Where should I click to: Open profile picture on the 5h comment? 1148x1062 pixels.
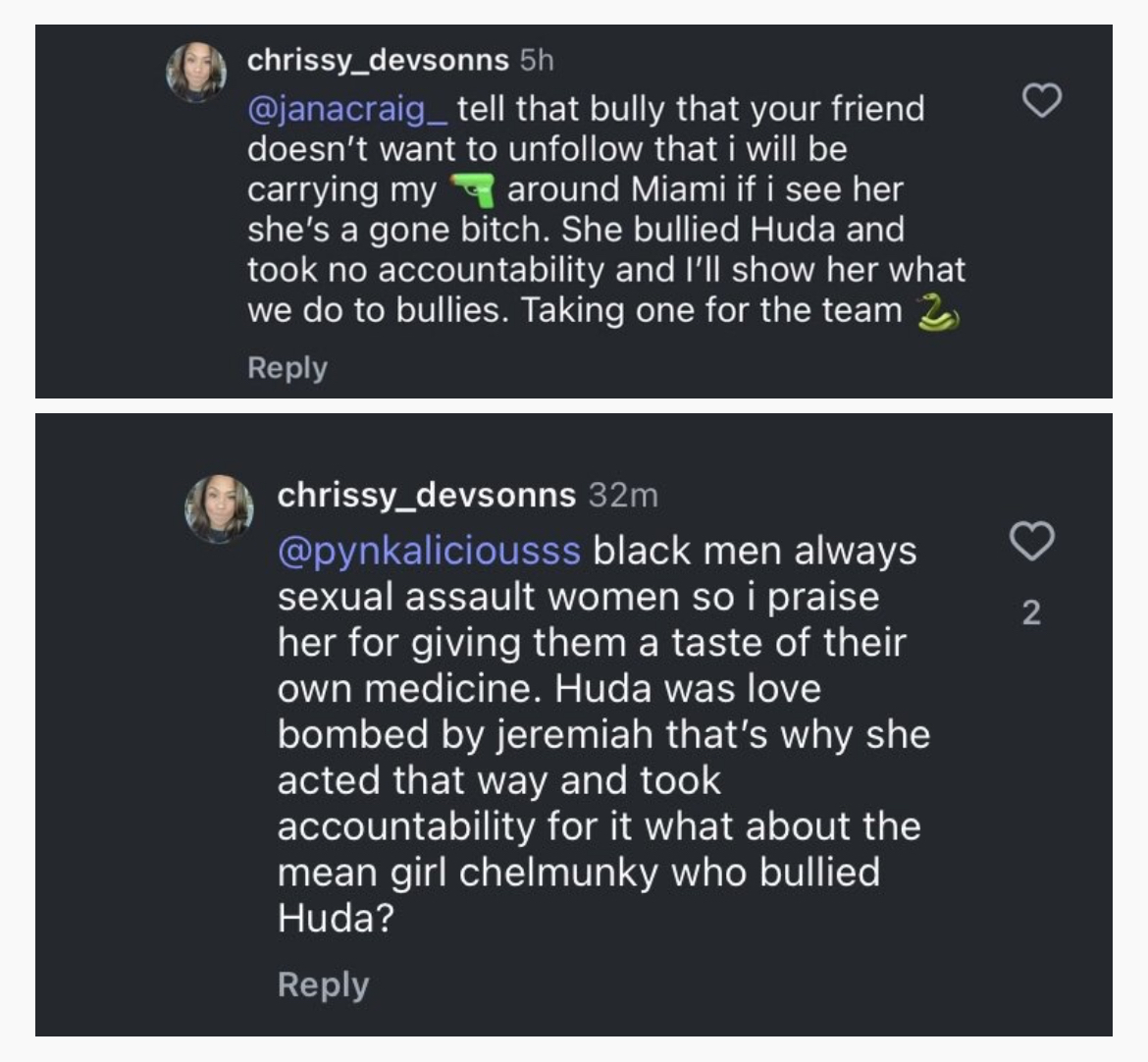(196, 72)
